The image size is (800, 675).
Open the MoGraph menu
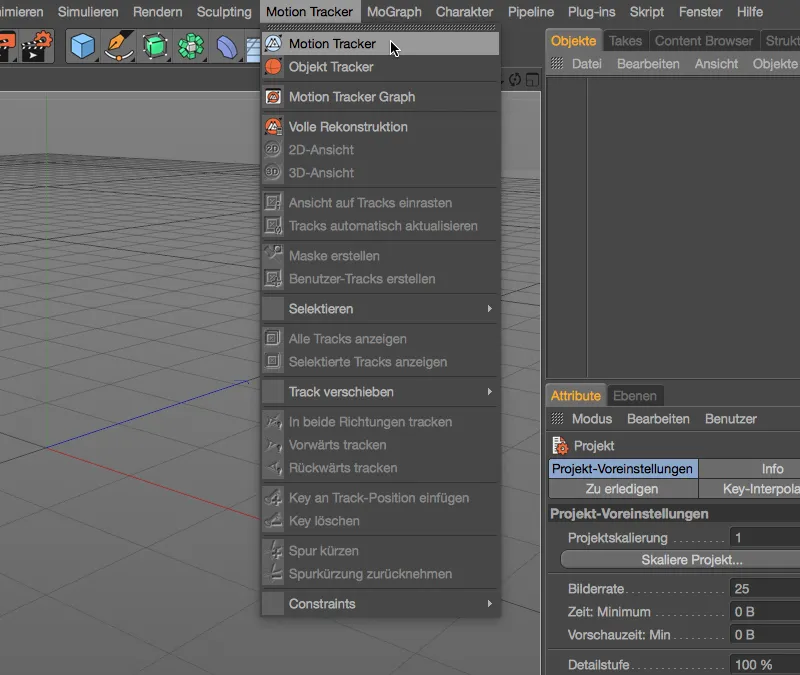tap(394, 12)
